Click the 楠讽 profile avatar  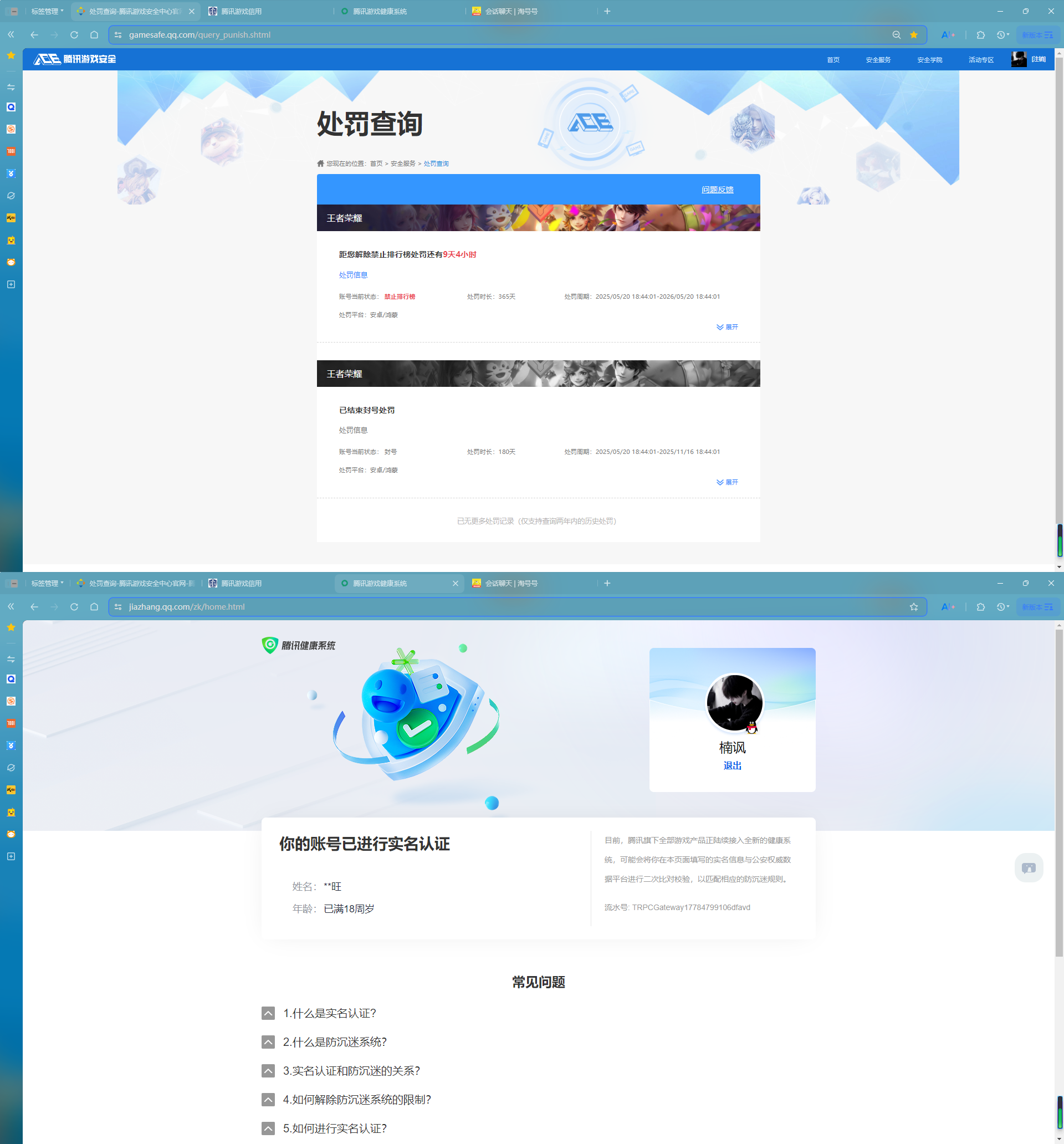[x=734, y=703]
